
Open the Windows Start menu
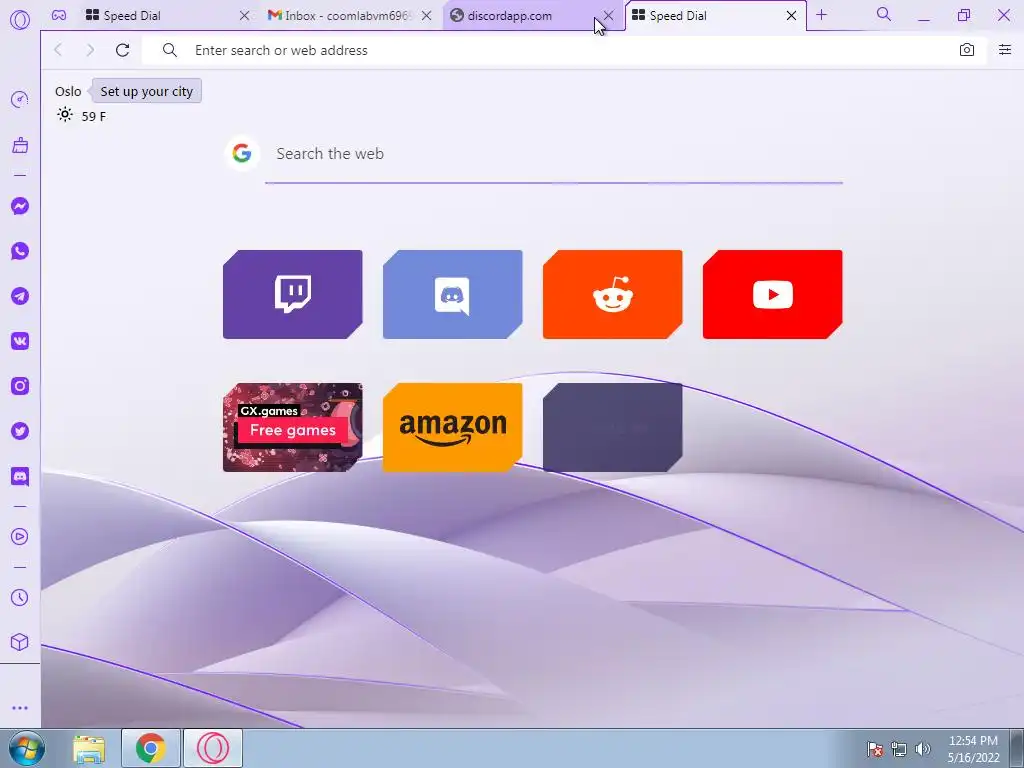coord(25,748)
